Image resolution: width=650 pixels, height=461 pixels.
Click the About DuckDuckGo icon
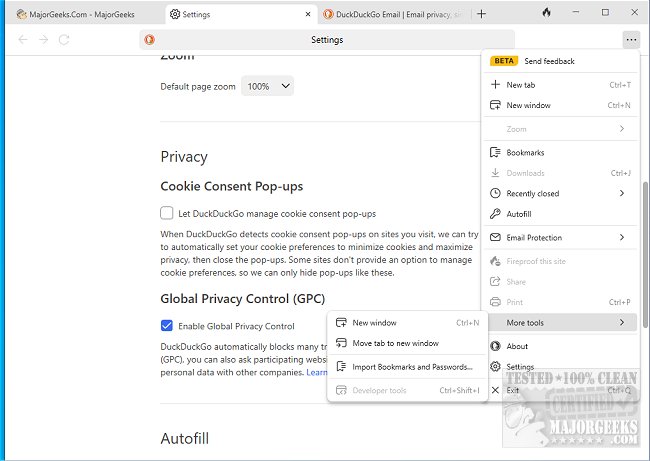495,346
